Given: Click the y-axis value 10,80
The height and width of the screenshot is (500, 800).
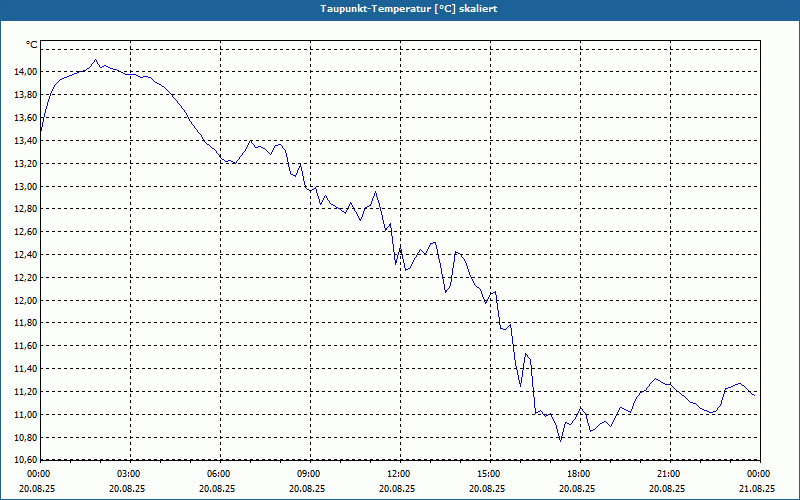Looking at the screenshot, I should point(26,438).
